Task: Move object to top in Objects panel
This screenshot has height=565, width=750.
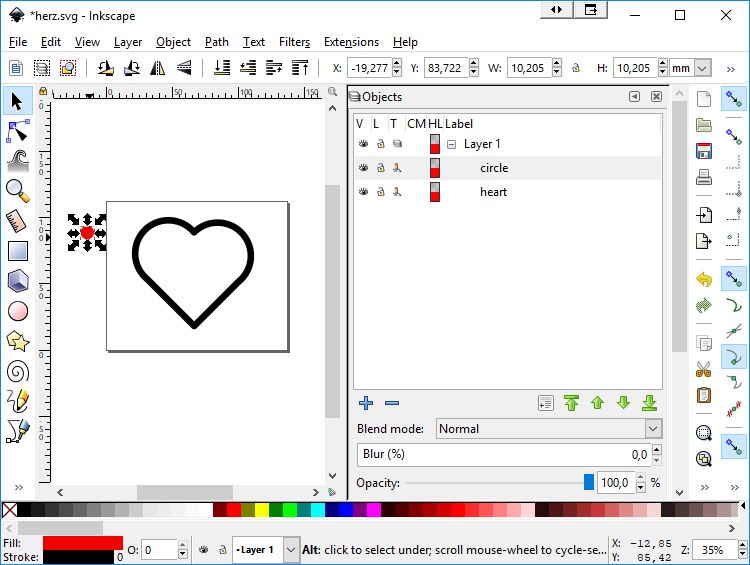Action: tap(571, 403)
